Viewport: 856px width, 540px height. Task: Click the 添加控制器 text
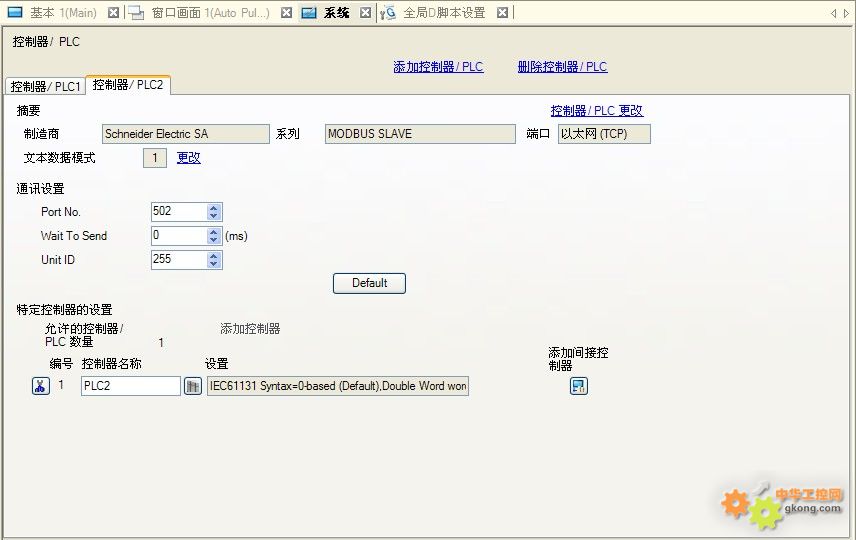pyautogui.click(x=250, y=329)
